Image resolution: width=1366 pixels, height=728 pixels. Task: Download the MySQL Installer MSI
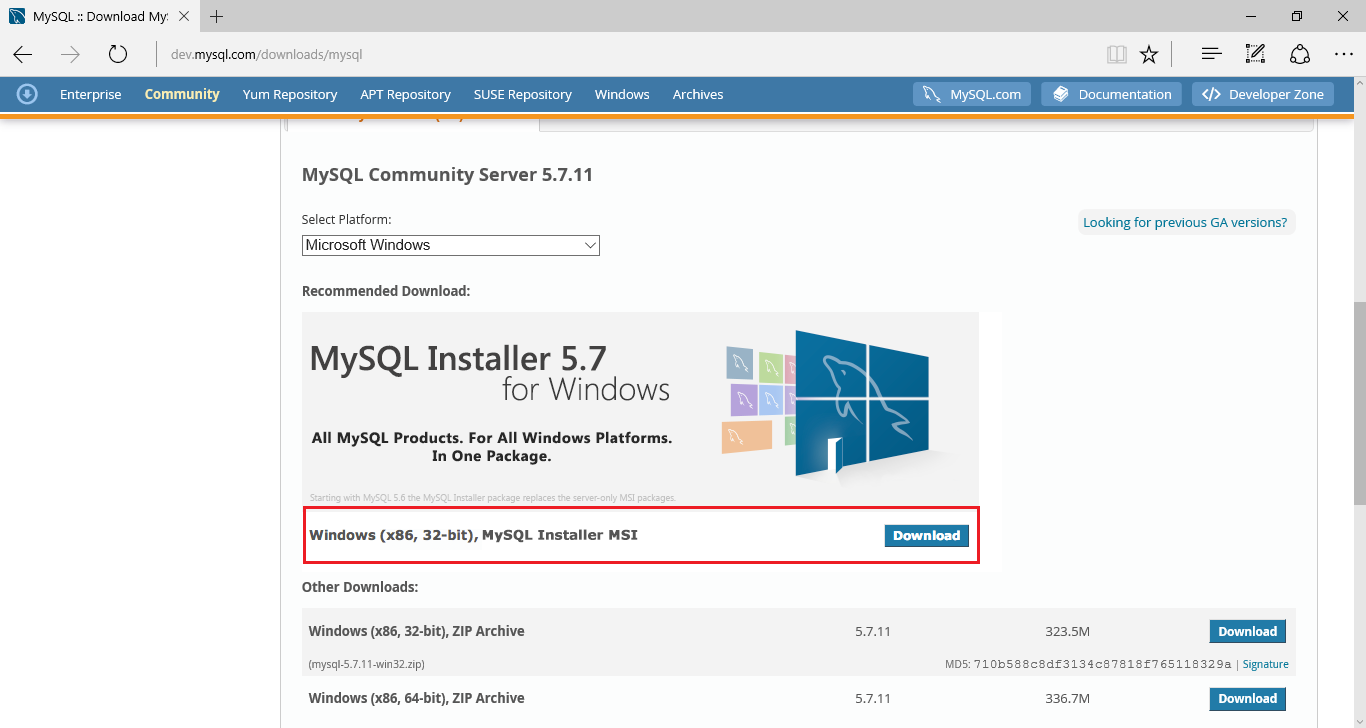click(x=926, y=536)
